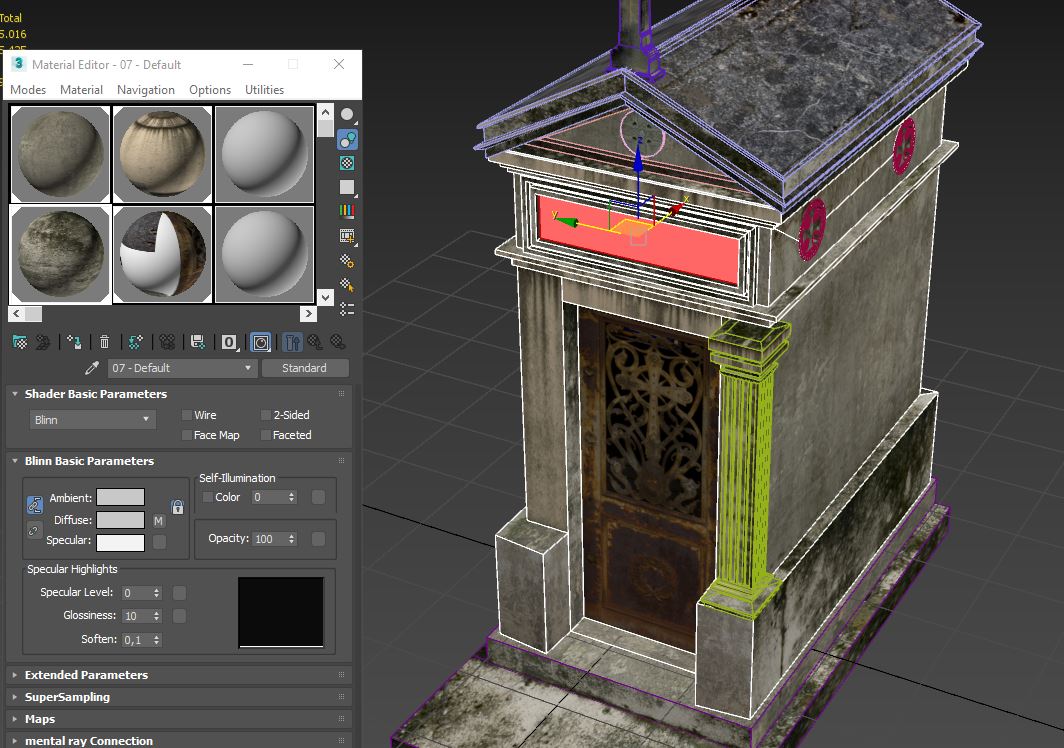Click Assign Material to Selection icon
Image resolution: width=1064 pixels, height=748 pixels.
73,342
